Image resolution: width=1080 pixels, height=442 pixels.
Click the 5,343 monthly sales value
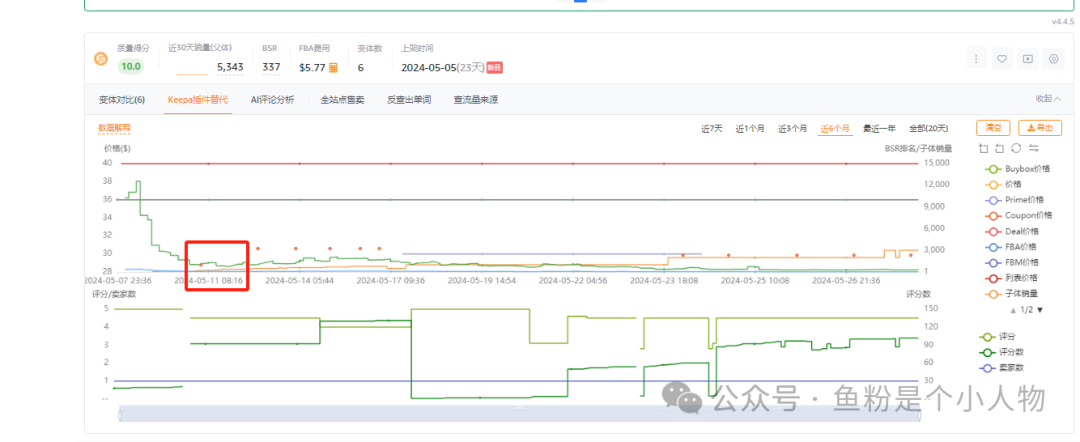coord(230,67)
